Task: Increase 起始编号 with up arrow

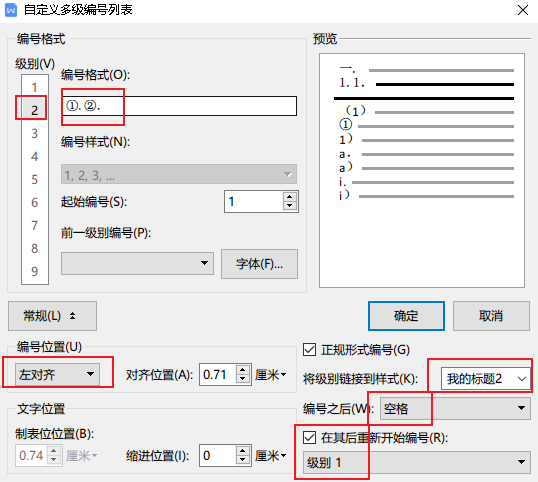Action: click(x=290, y=197)
